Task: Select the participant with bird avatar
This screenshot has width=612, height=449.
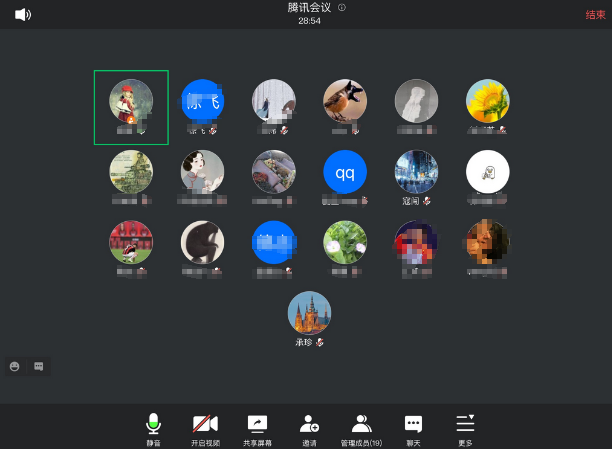Action: pyautogui.click(x=345, y=101)
